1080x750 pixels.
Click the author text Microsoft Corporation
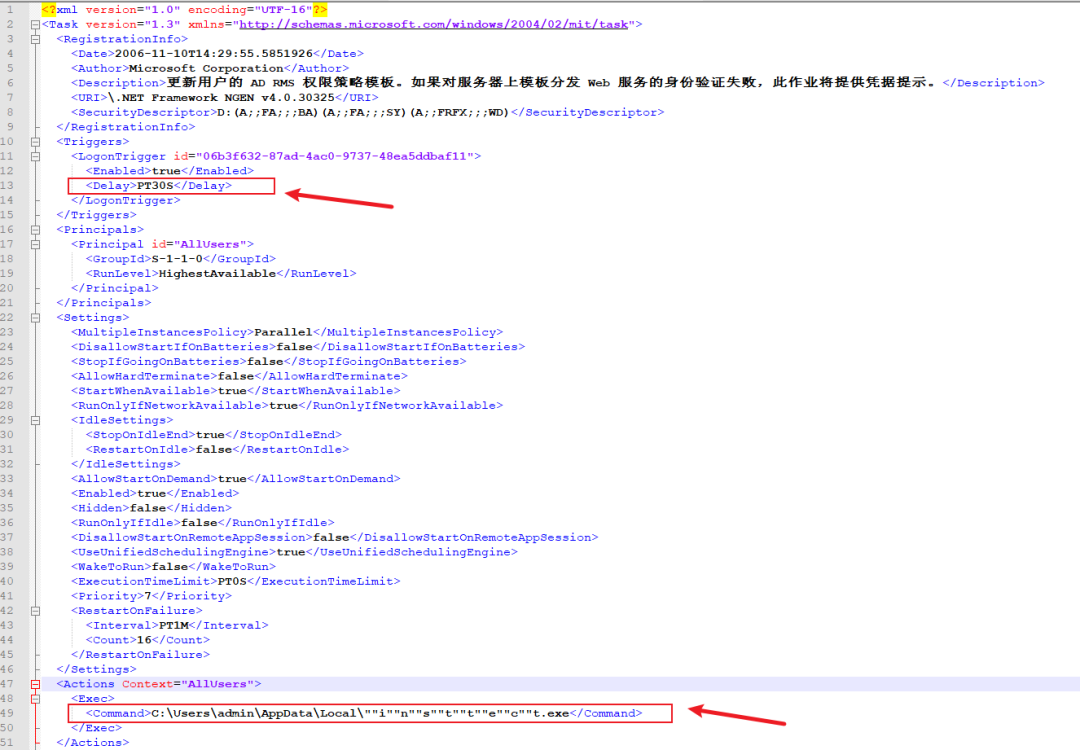tap(206, 68)
